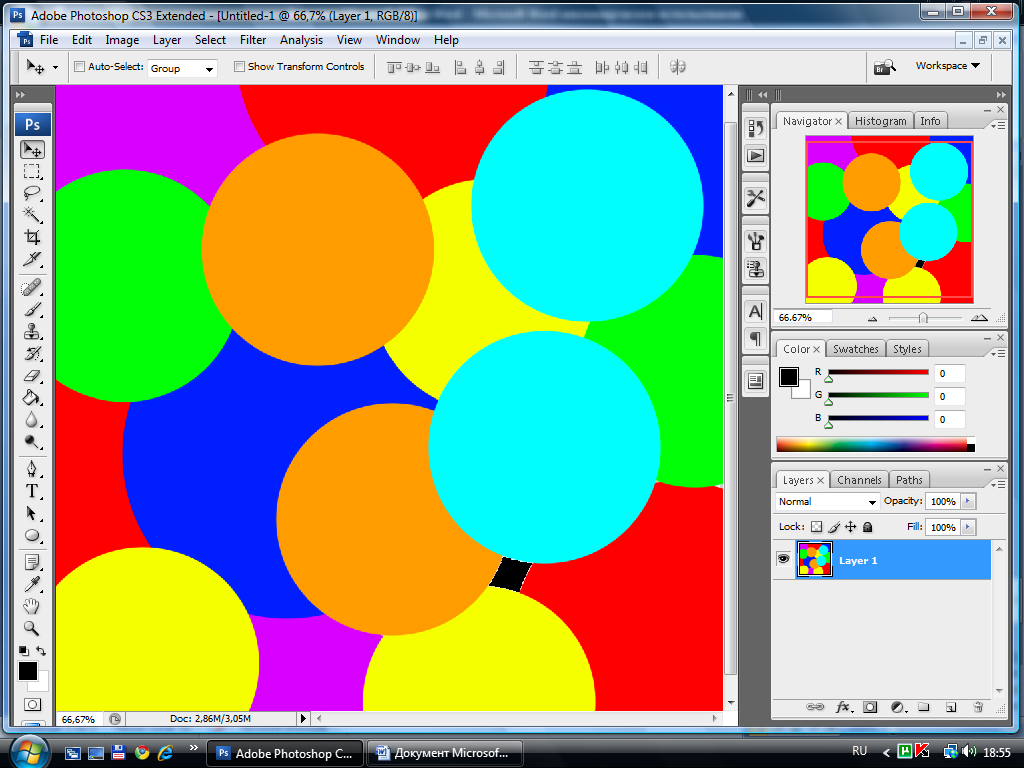Image resolution: width=1024 pixels, height=768 pixels.
Task: Select the Move tool
Action: point(32,150)
